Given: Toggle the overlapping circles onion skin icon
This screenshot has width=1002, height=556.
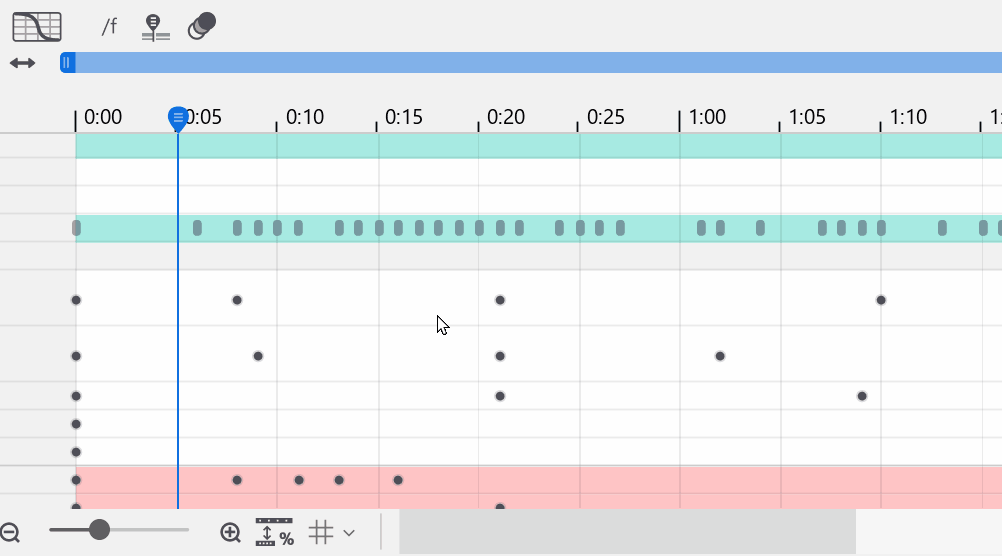Looking at the screenshot, I should 202,26.
